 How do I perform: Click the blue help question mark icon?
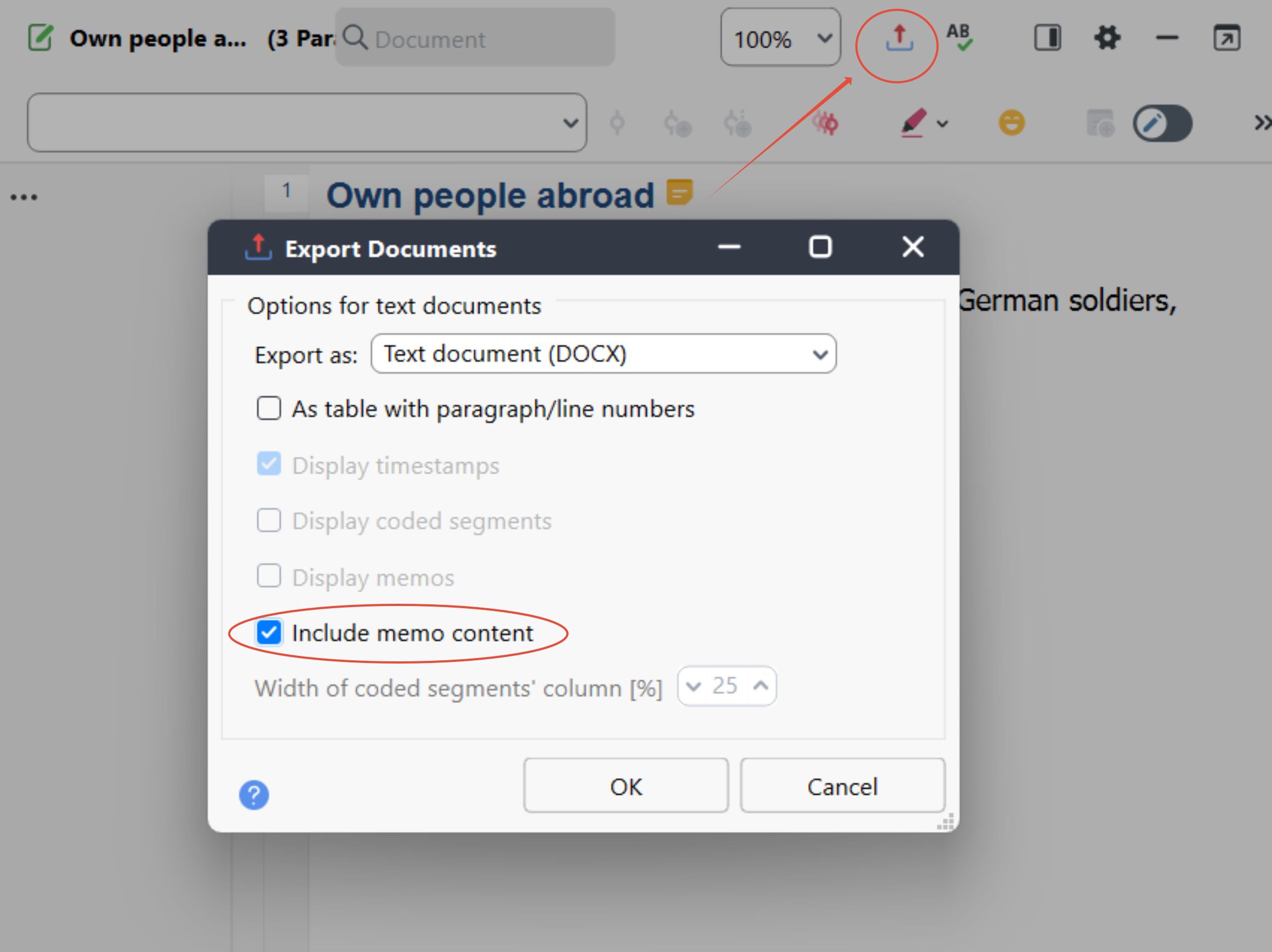click(254, 795)
